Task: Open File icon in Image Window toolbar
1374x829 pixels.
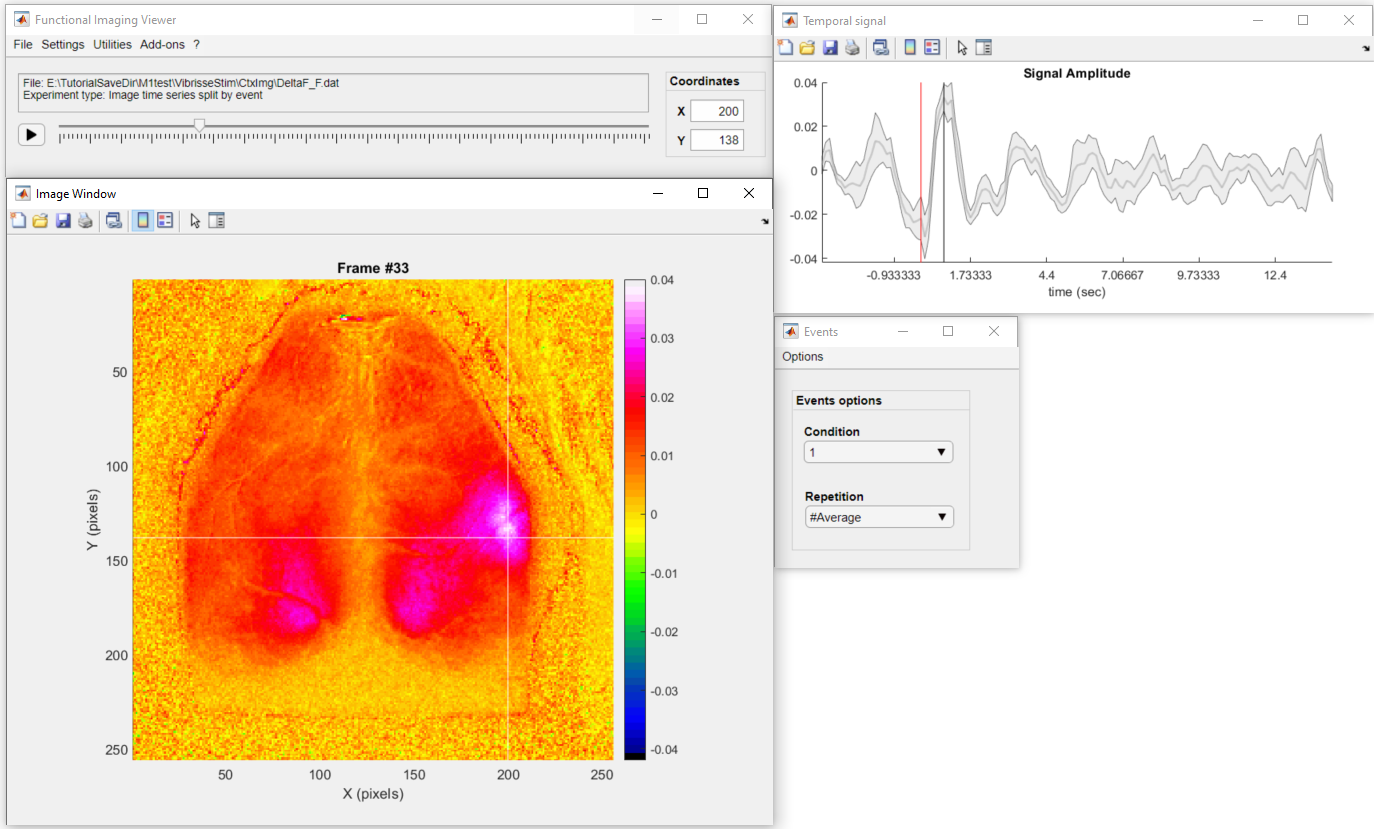Action: click(40, 220)
